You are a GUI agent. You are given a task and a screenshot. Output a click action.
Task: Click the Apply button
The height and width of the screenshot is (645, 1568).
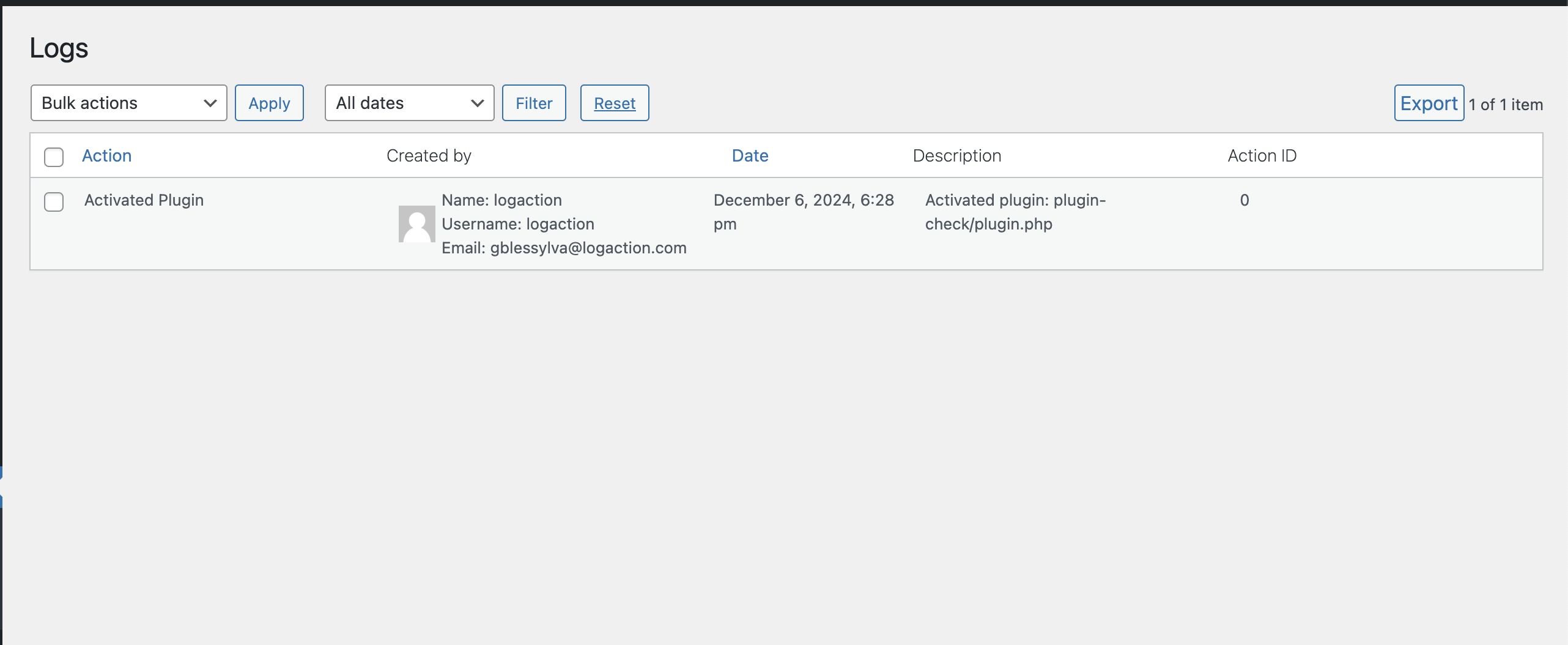pyautogui.click(x=269, y=103)
